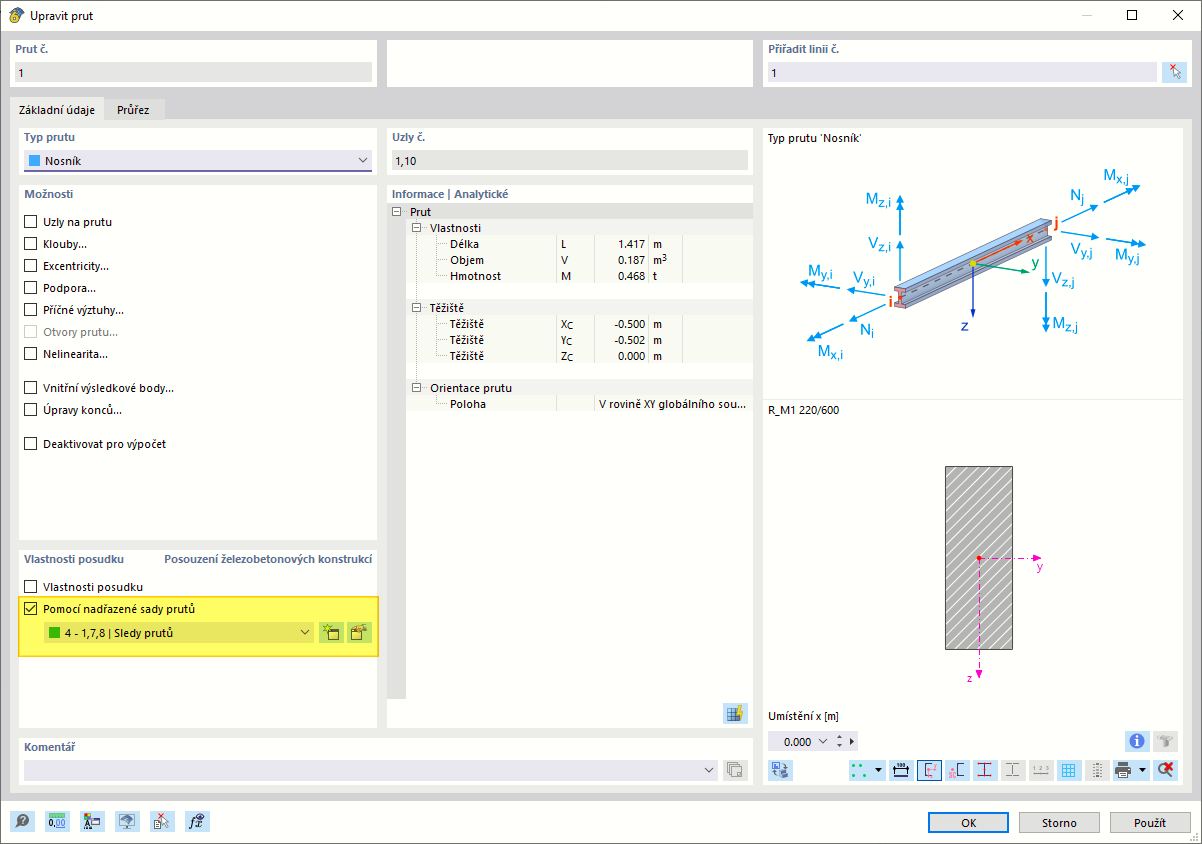Viewport: 1202px width, 844px height.
Task: Click the help icon in bottom-left toolbar
Action: tap(22, 822)
